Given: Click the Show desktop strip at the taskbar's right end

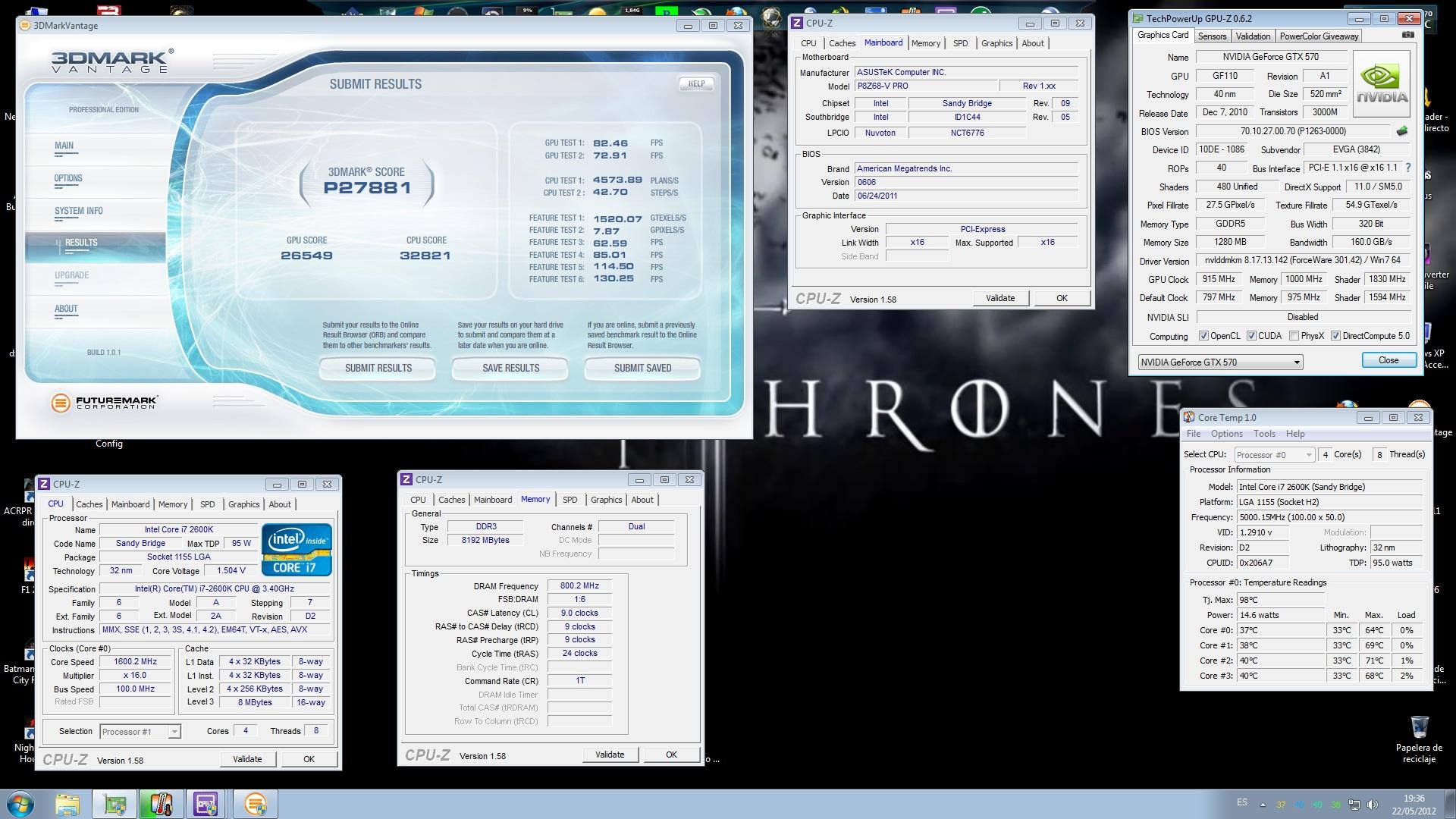Looking at the screenshot, I should pos(1450,804).
